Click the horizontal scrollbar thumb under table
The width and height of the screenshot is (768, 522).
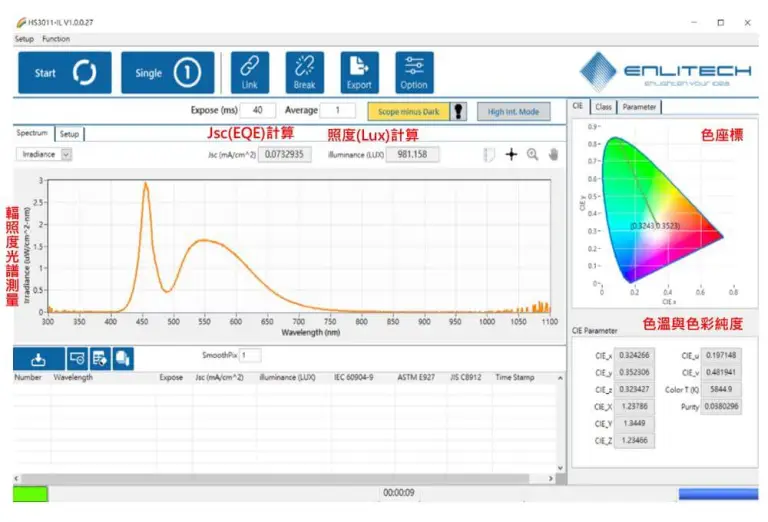(275, 478)
